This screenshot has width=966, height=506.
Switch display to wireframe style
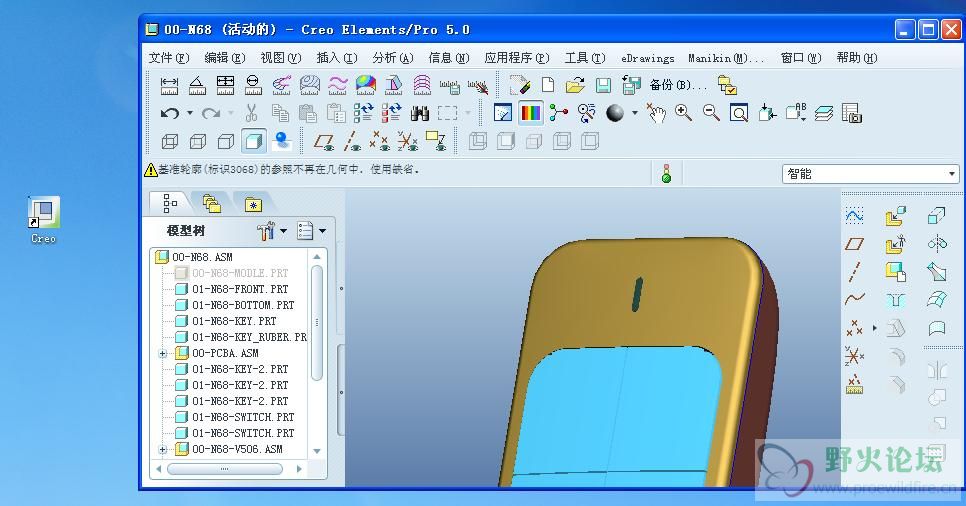[x=169, y=142]
